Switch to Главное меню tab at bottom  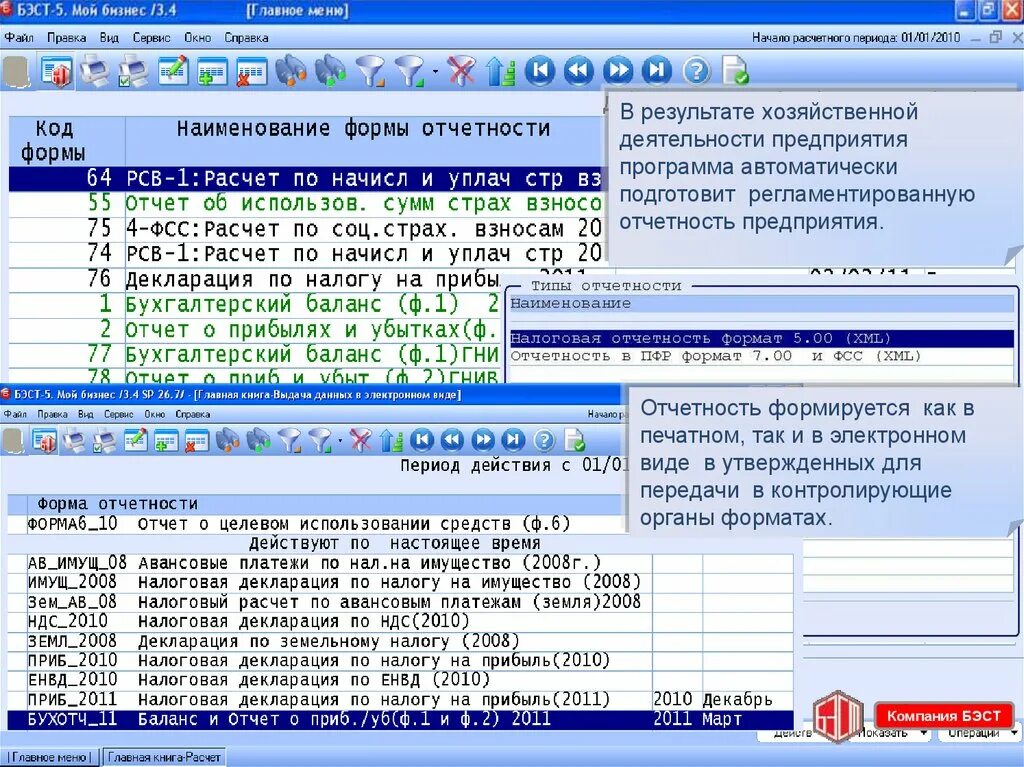click(50, 757)
